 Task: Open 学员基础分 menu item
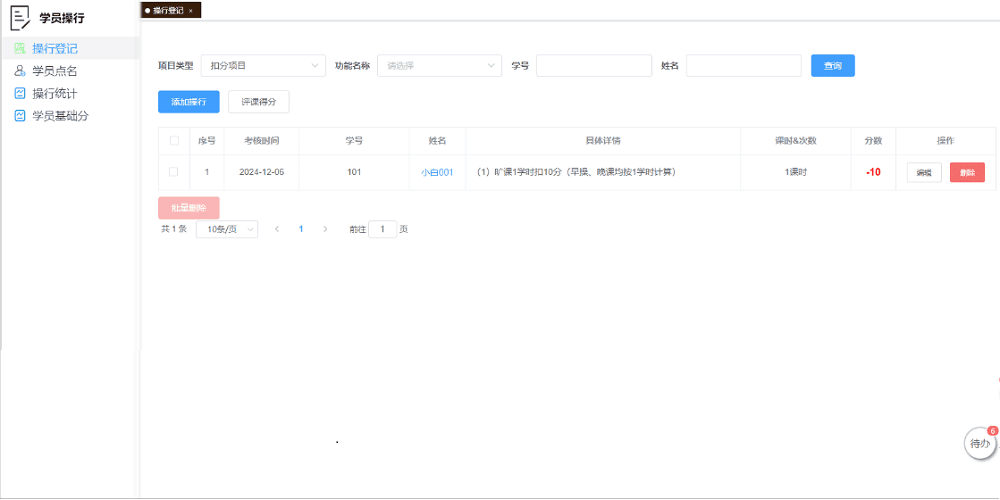pyautogui.click(x=70, y=116)
